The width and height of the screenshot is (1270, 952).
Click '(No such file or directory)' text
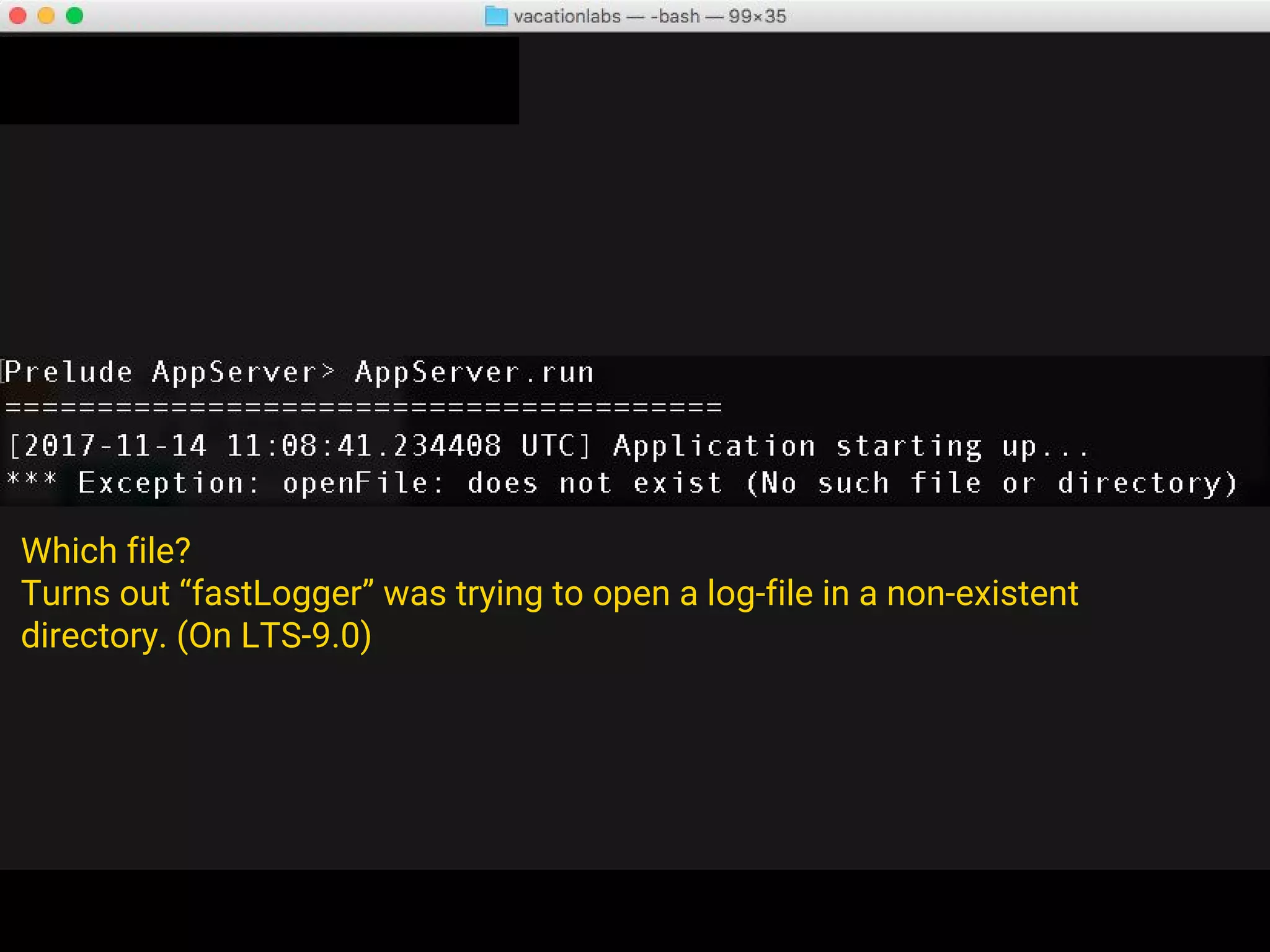tap(992, 483)
